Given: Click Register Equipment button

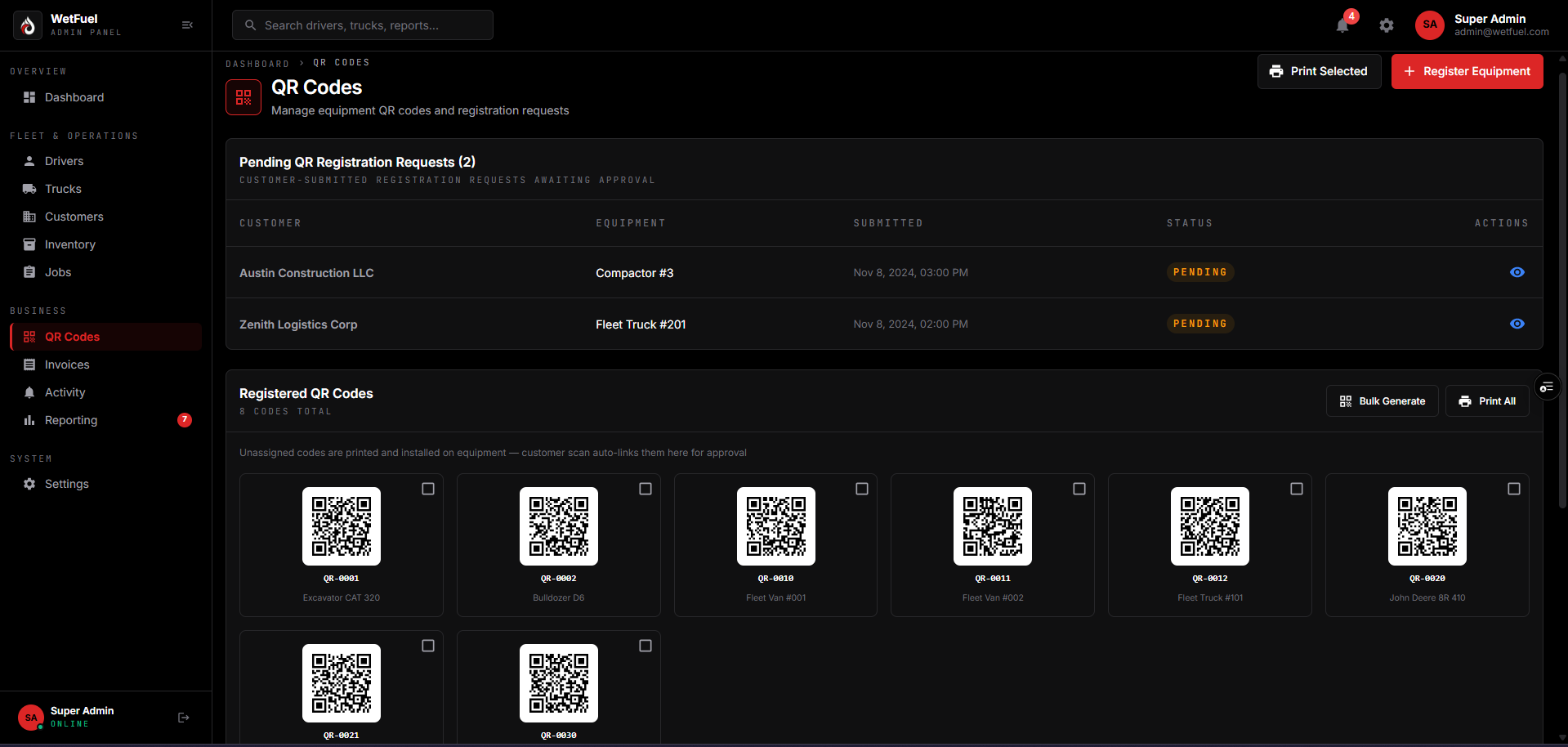Looking at the screenshot, I should click(1467, 71).
